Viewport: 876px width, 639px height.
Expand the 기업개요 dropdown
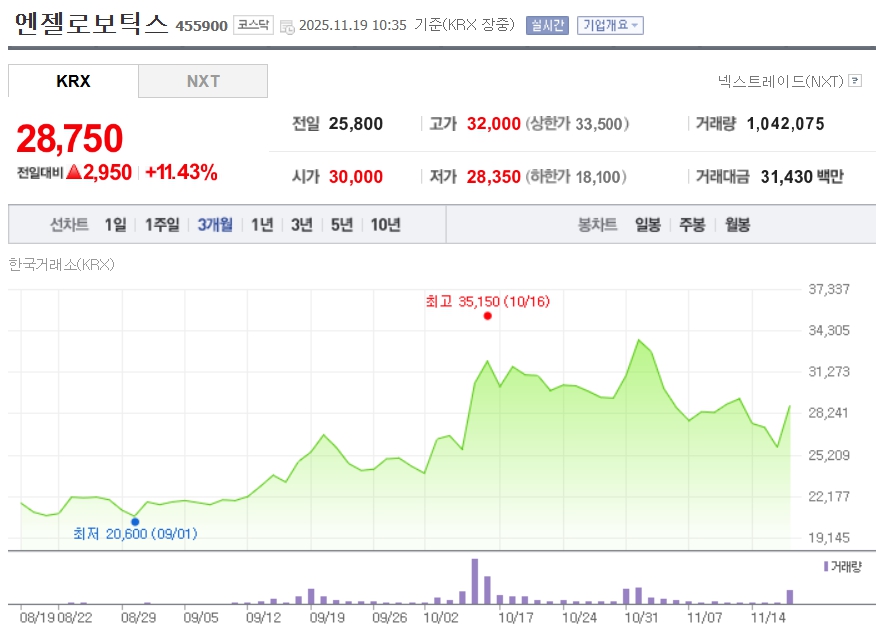(x=611, y=25)
